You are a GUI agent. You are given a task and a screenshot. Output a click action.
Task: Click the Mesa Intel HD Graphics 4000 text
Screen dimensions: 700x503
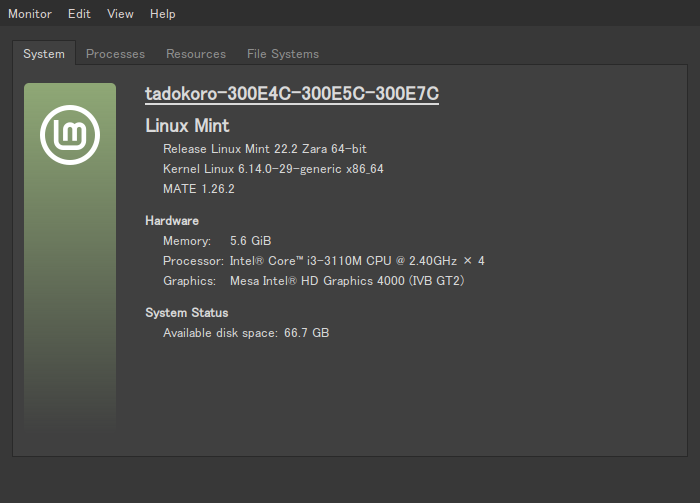pyautogui.click(x=347, y=281)
